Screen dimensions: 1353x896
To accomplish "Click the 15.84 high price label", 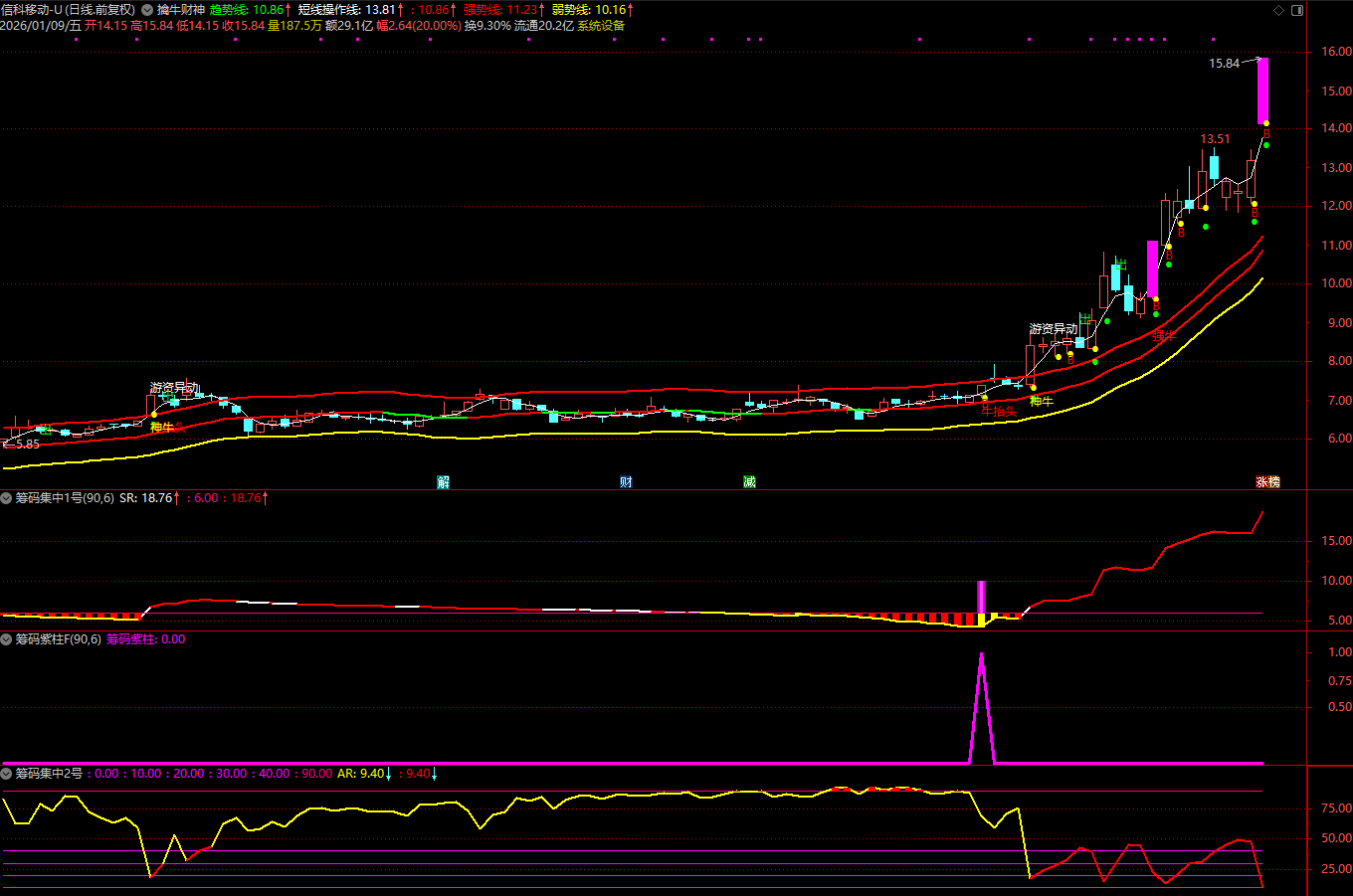I will 1224,64.
